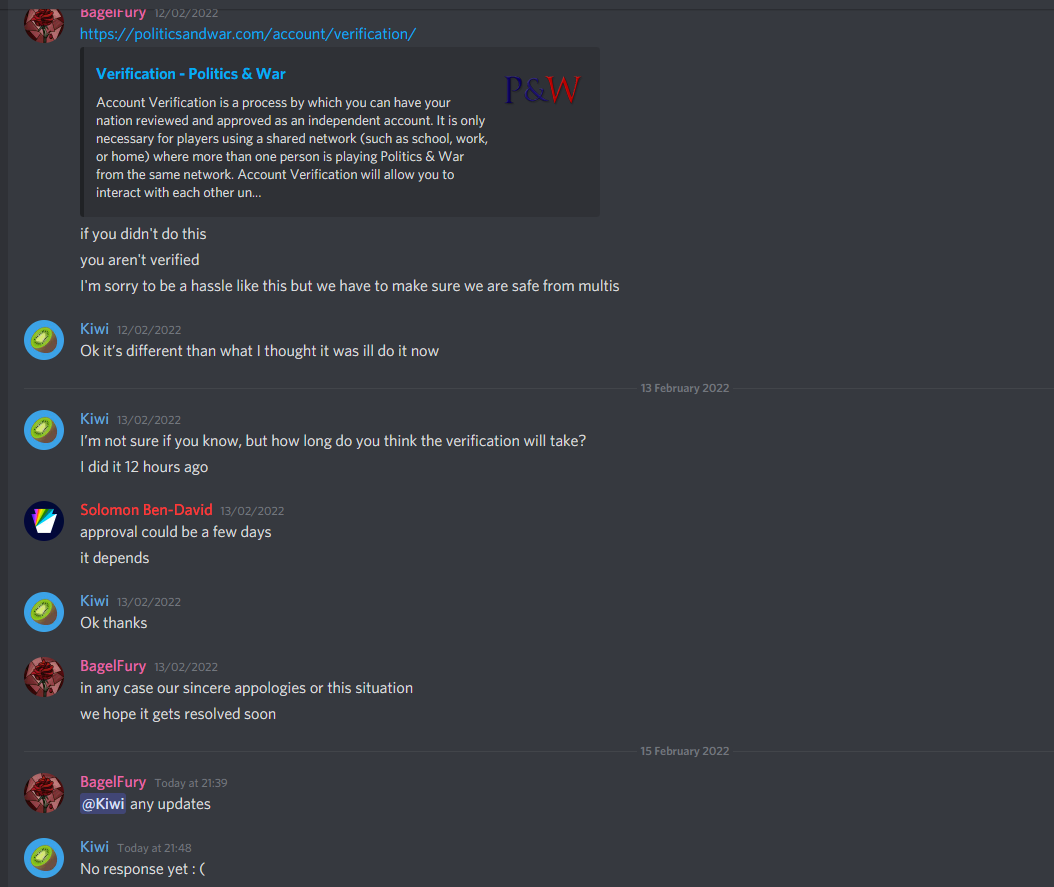Image resolution: width=1054 pixels, height=887 pixels.
Task: Click the 13 February 2022 date divider
Action: (684, 388)
